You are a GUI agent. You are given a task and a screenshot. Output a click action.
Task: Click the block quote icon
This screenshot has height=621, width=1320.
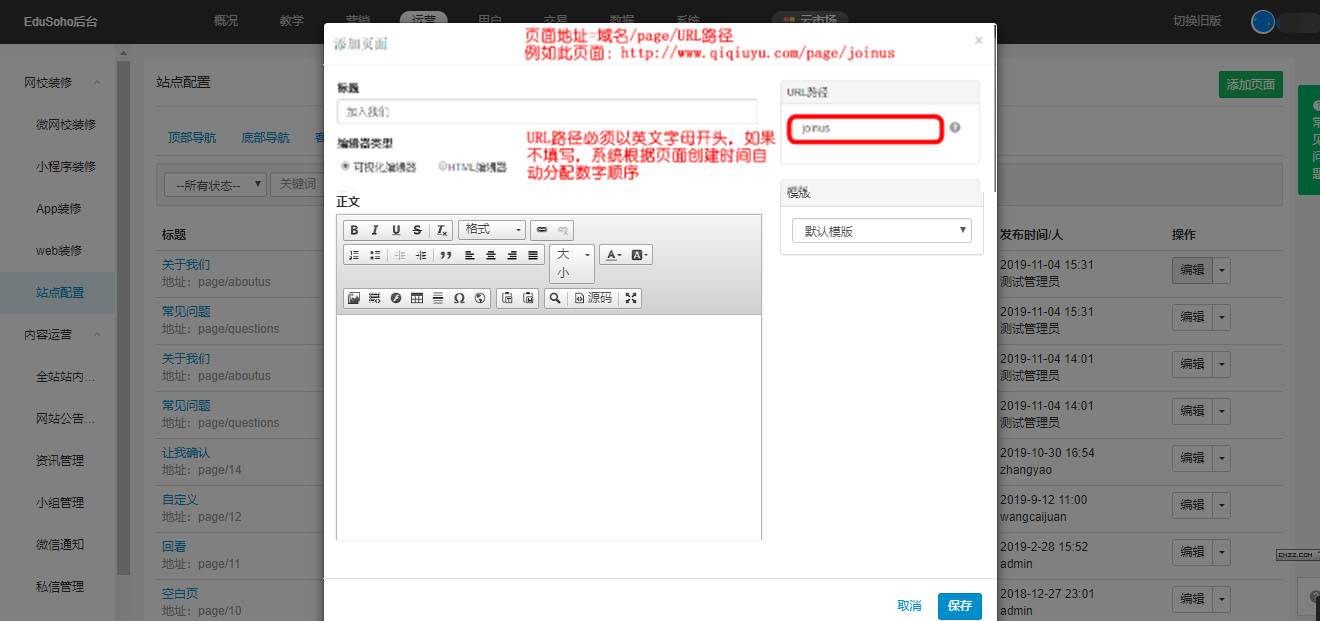(x=446, y=255)
